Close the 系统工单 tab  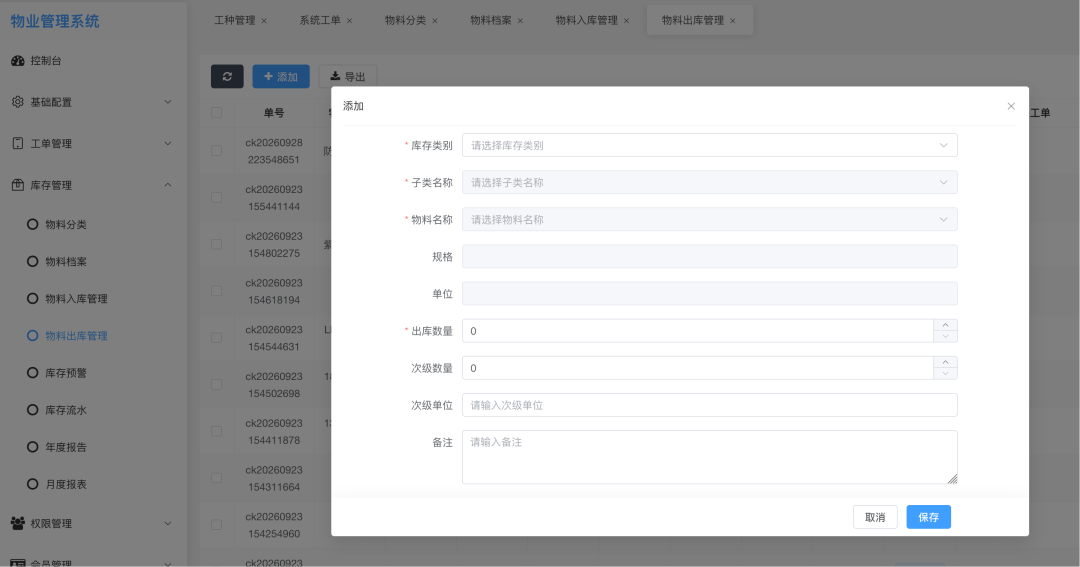click(349, 21)
